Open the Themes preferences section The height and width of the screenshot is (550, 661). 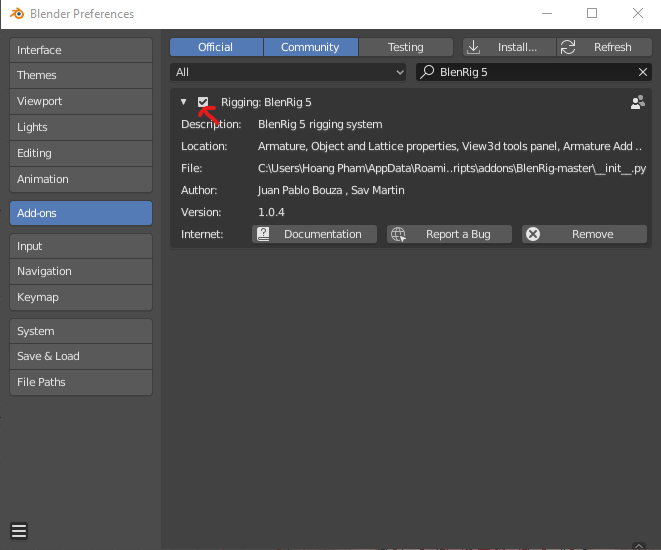click(x=81, y=75)
